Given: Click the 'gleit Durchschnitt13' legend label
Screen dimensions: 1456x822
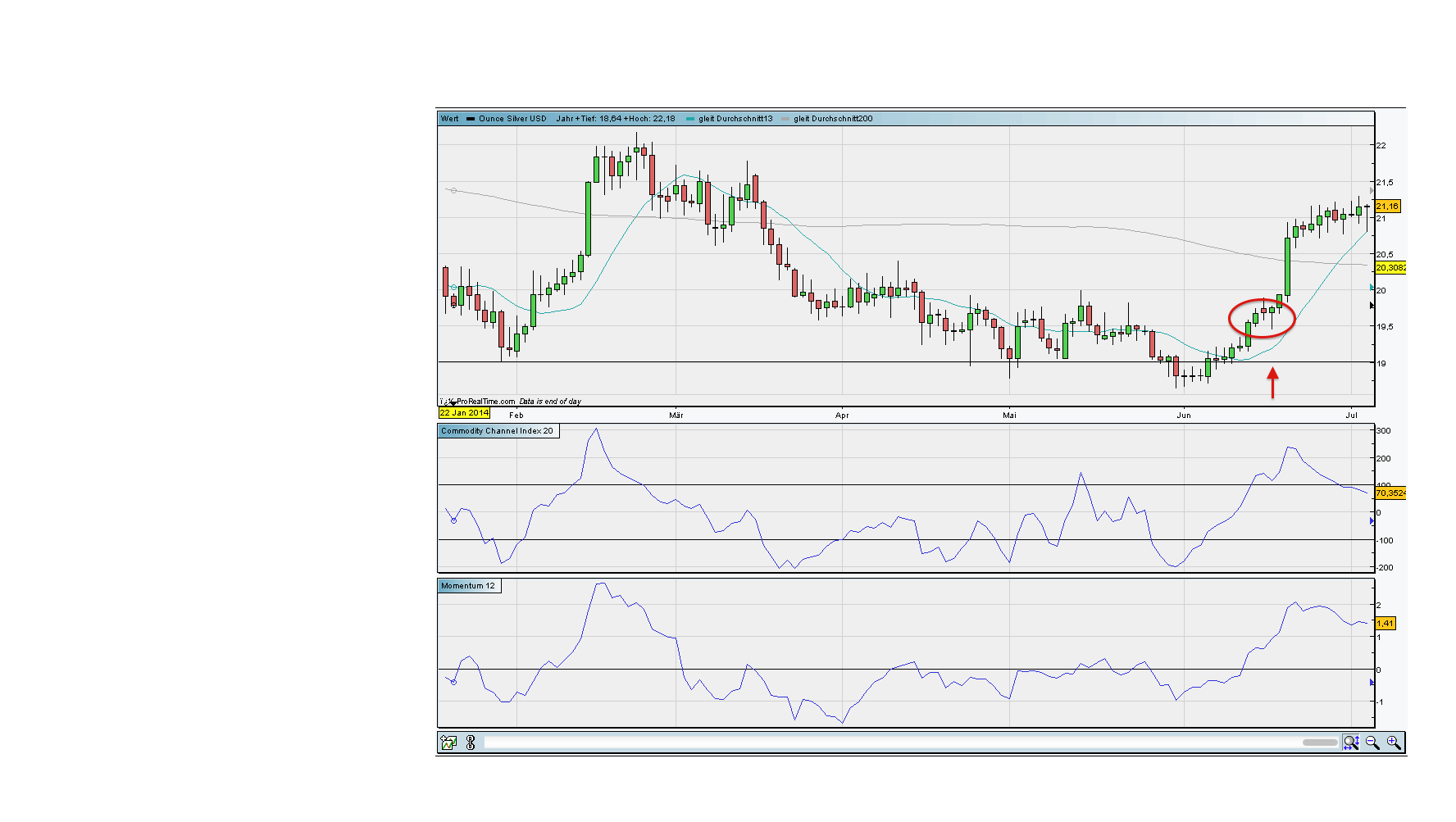Looking at the screenshot, I should pos(735,119).
